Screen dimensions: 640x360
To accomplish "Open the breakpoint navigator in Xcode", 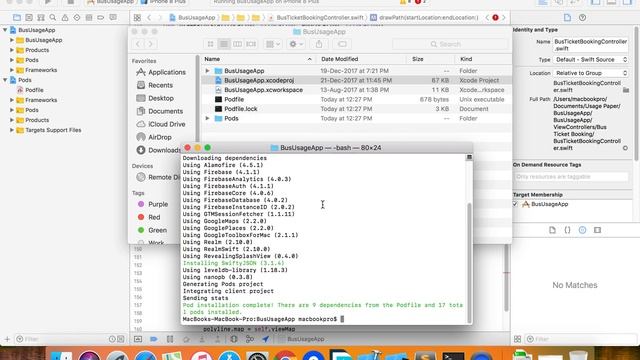I will [100, 18].
